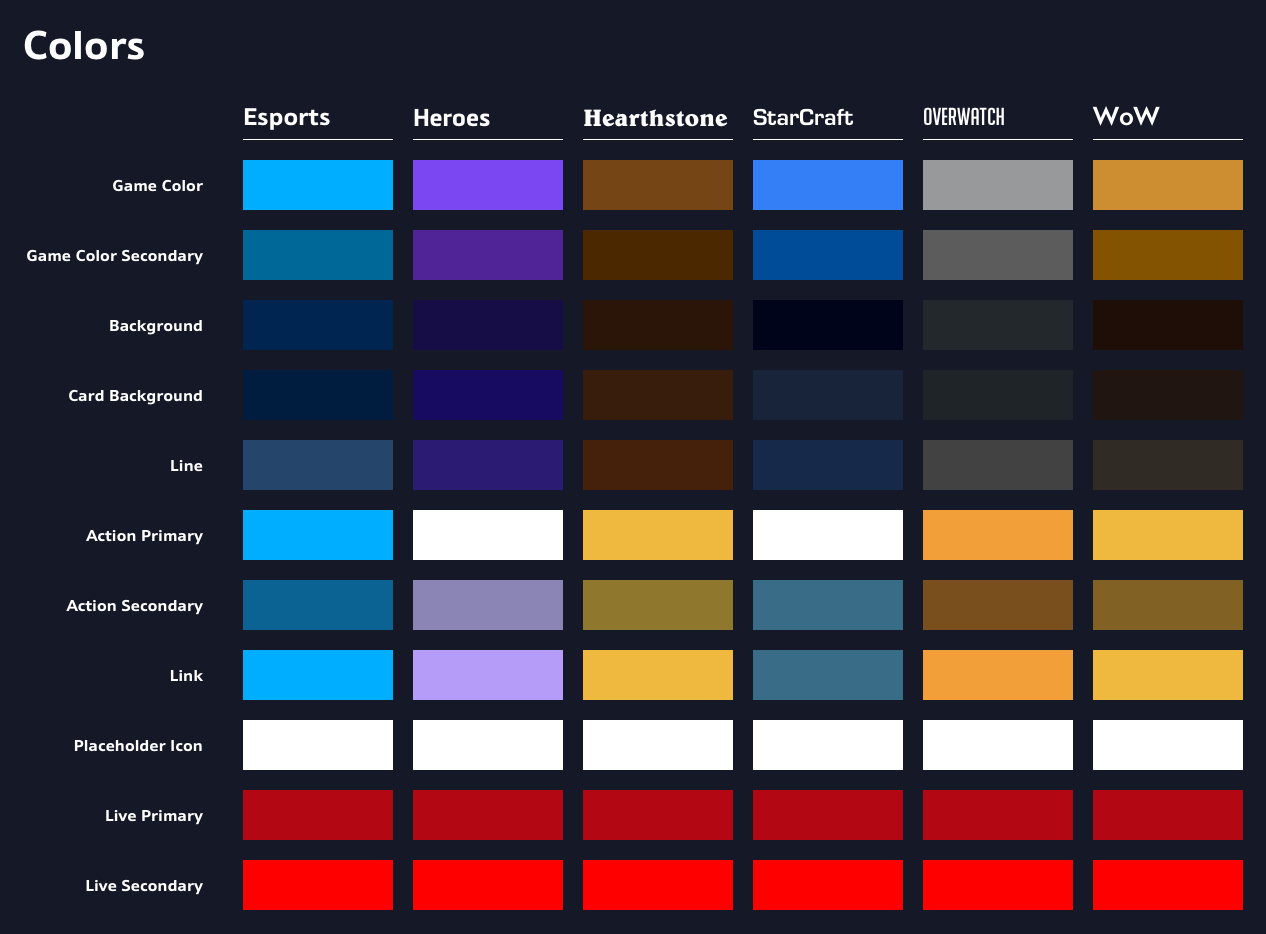Select Heroes Background swatch
The height and width of the screenshot is (934, 1266).
(x=488, y=325)
